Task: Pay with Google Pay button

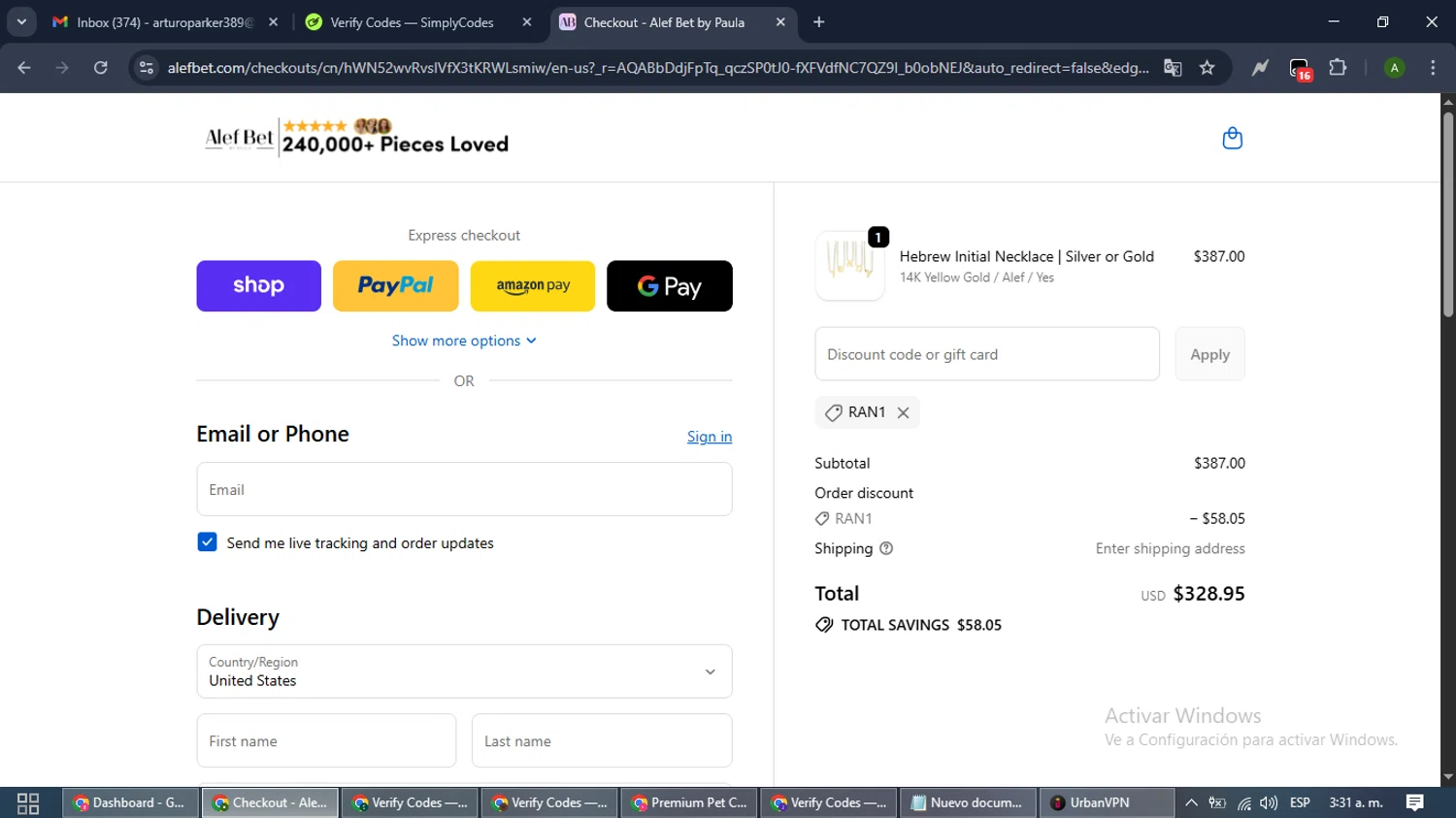Action: 670,285
